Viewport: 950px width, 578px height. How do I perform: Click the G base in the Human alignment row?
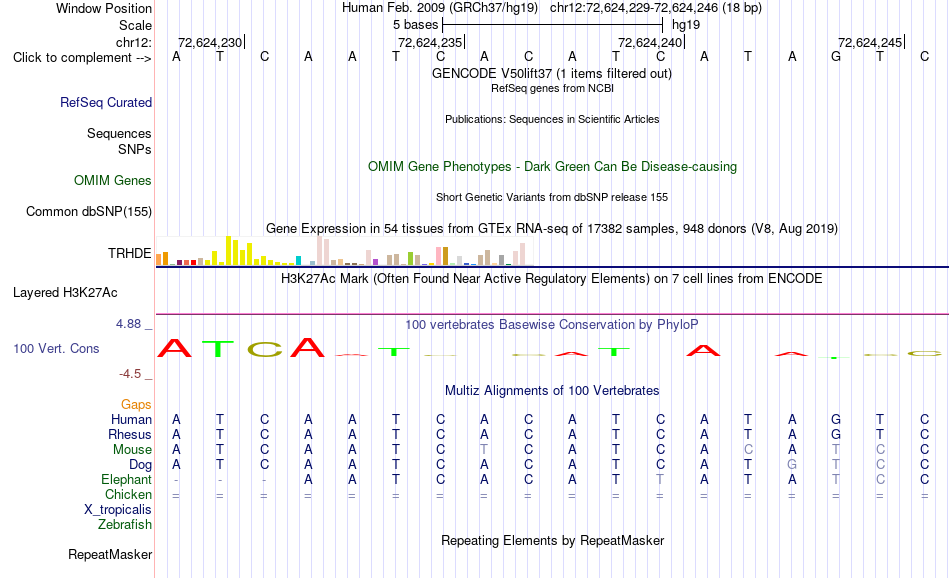click(x=835, y=419)
